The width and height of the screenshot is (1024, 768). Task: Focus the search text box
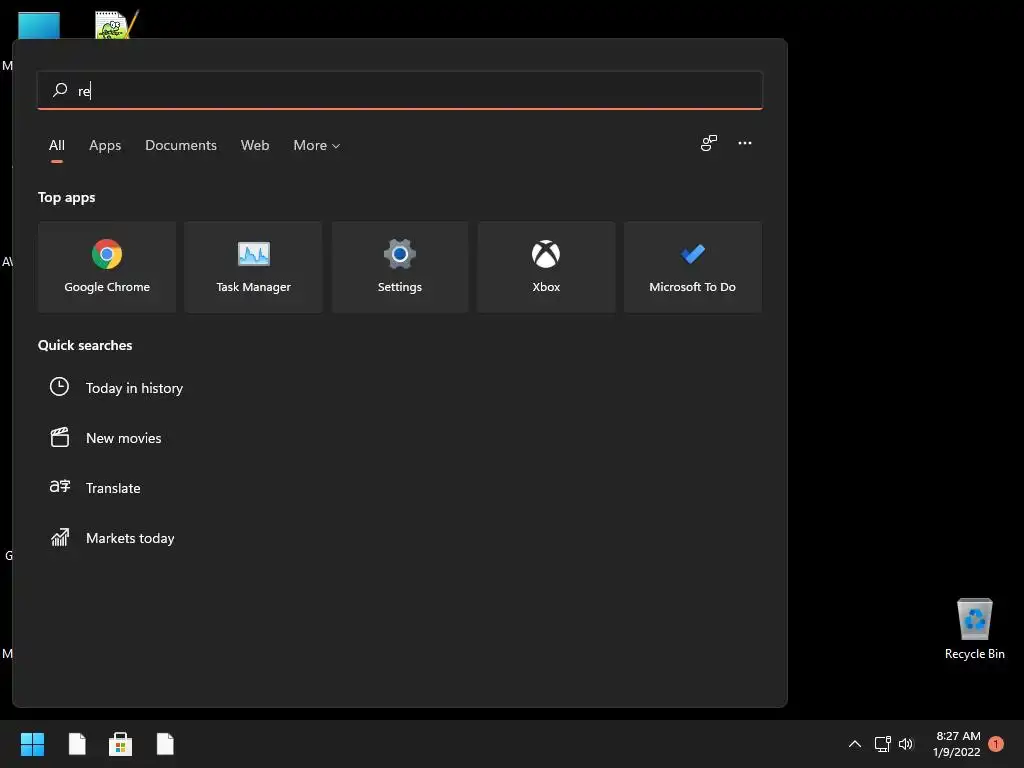point(400,90)
